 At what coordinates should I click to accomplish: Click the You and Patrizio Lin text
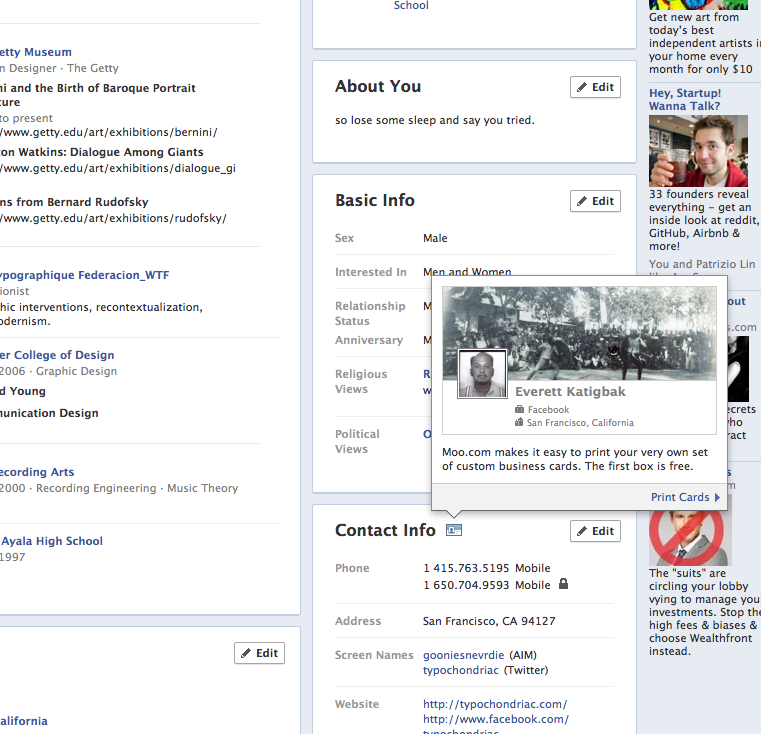coord(702,264)
